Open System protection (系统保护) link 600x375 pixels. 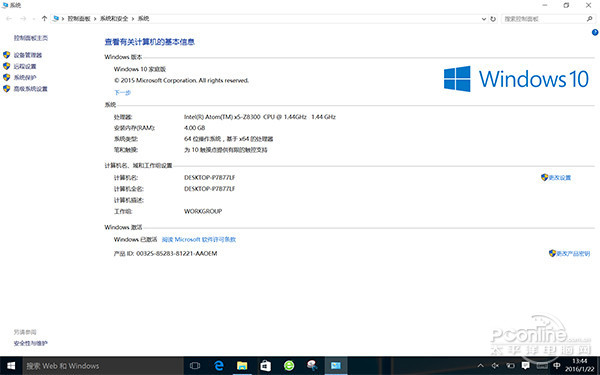pyautogui.click(x=25, y=78)
